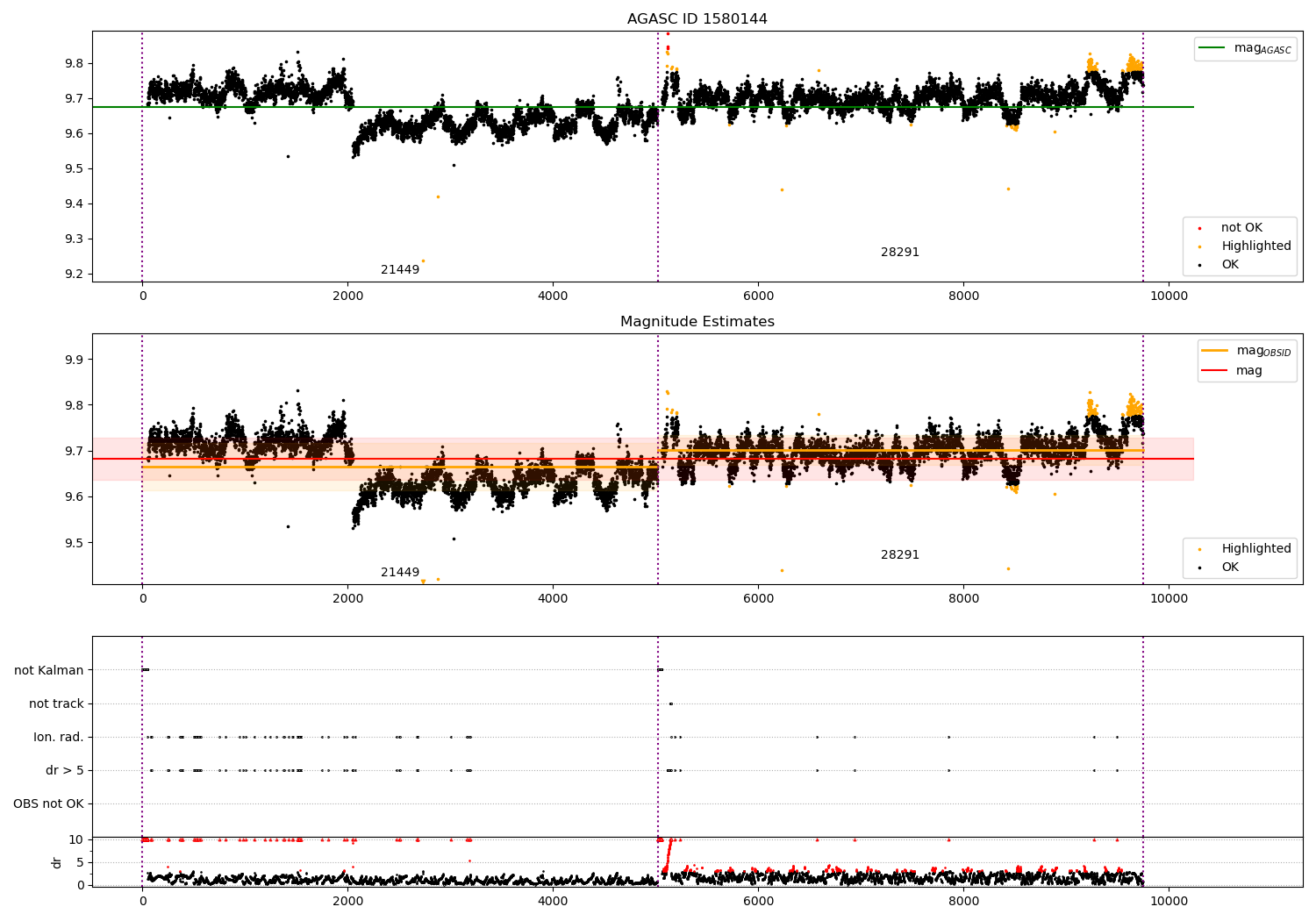Image resolution: width=1316 pixels, height=921 pixels.
Task: Select the red 'mag' legend entry text
Action: click(1249, 371)
